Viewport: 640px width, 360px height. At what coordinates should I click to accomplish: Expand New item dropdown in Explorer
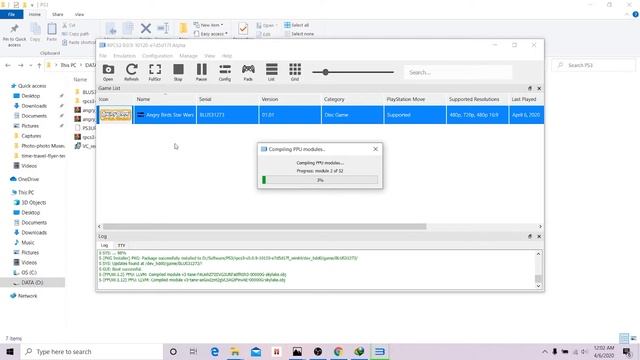point(209,25)
